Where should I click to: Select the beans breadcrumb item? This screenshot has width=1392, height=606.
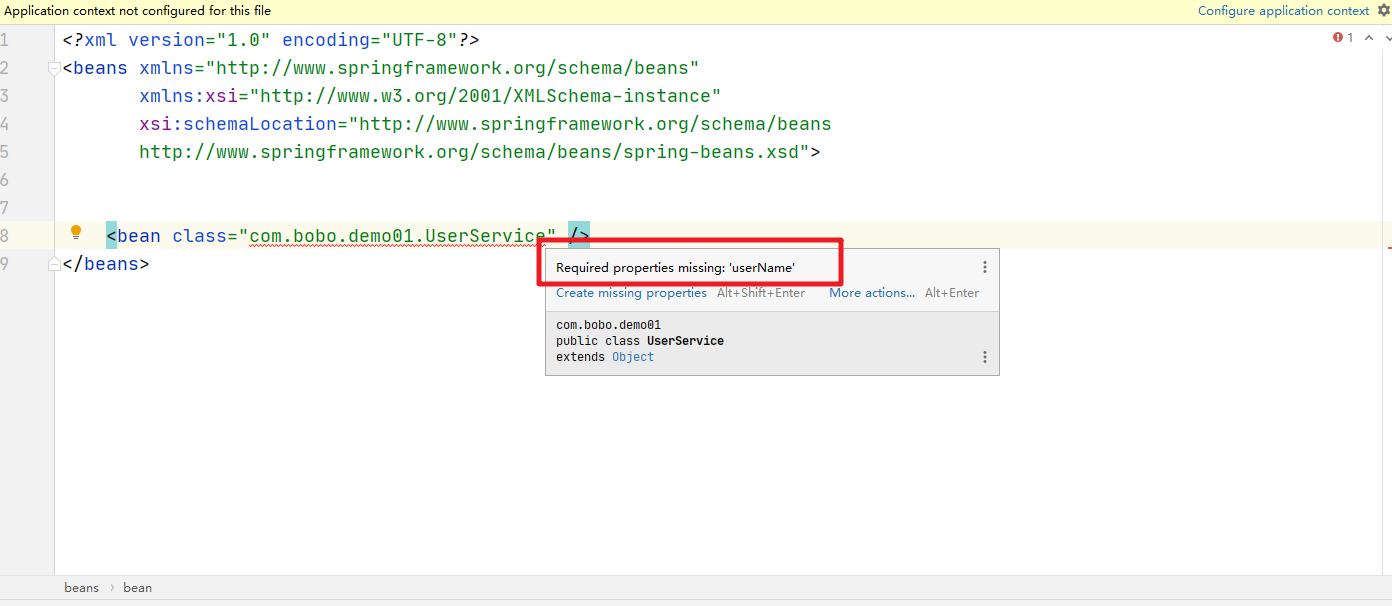pos(81,588)
